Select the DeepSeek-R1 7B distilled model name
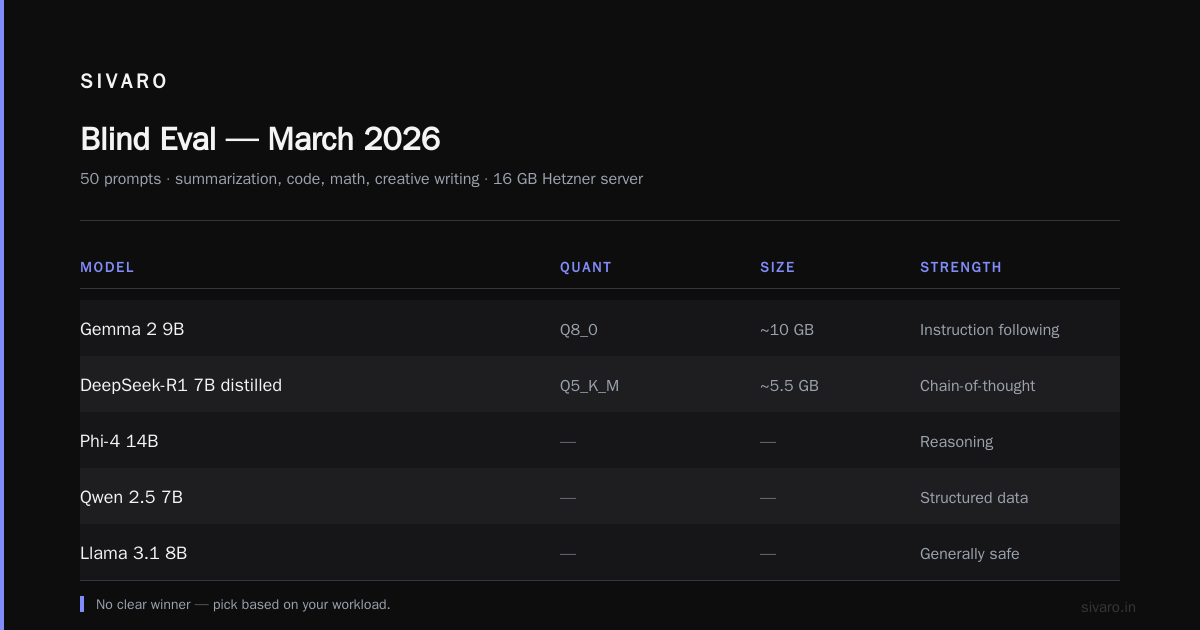Image resolution: width=1200 pixels, height=630 pixels. point(181,385)
